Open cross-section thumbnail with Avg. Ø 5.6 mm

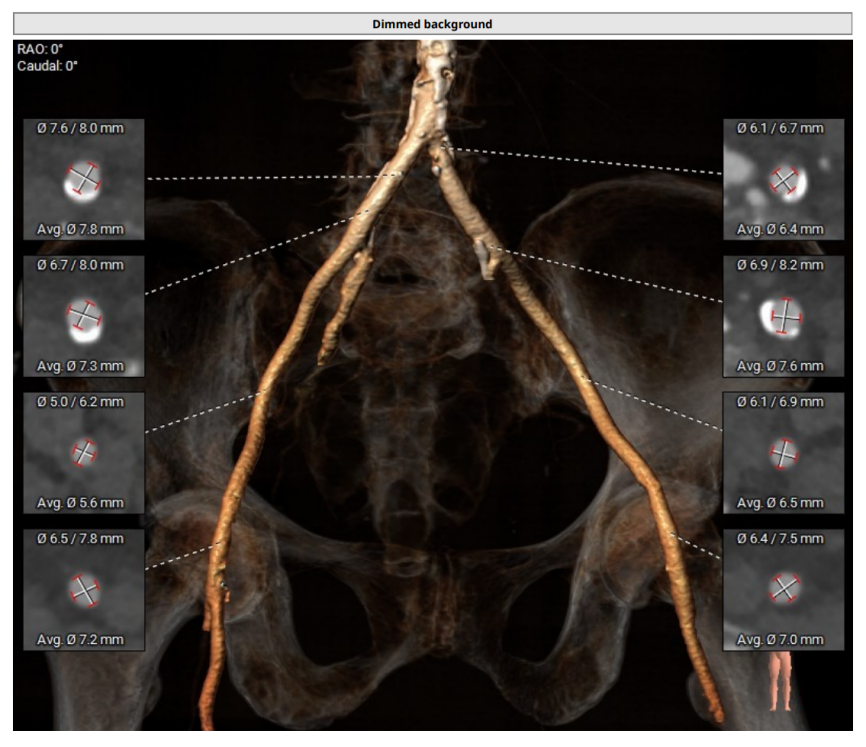pyautogui.click(x=84, y=453)
